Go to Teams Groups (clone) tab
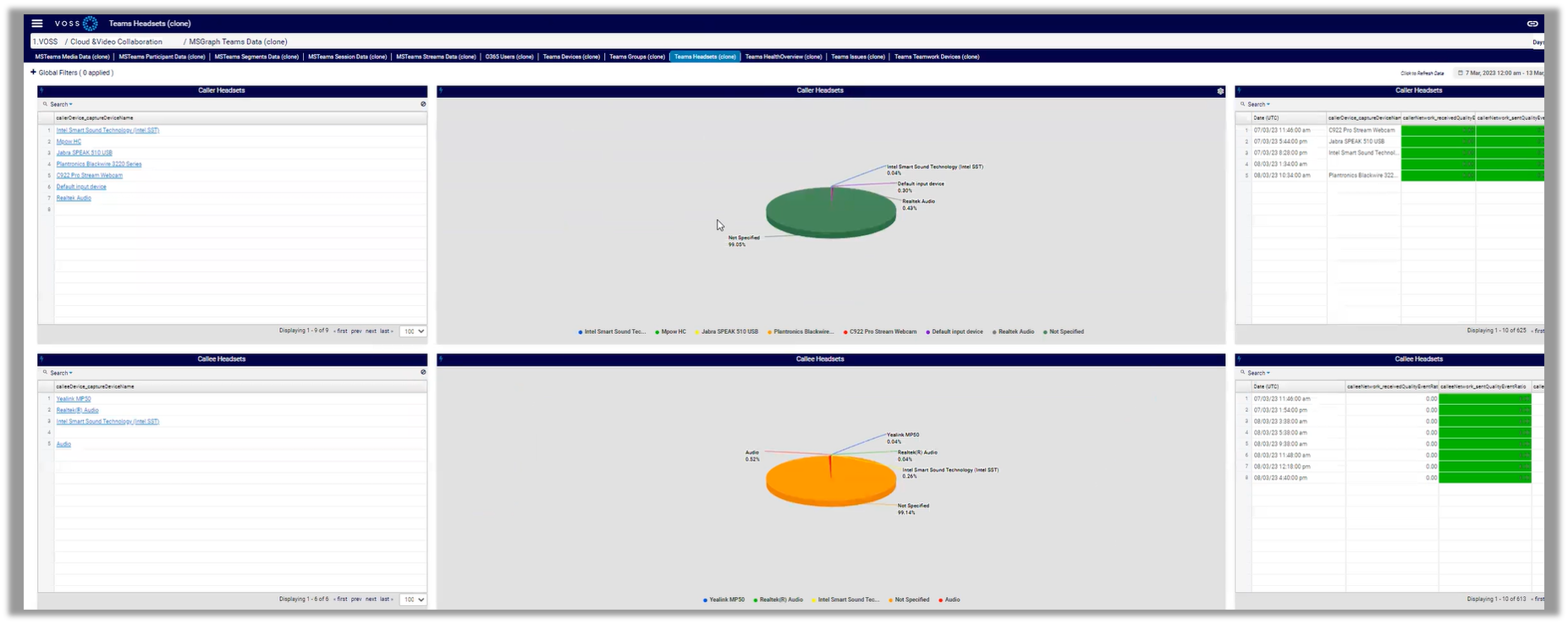This screenshot has width=1568, height=624. (637, 57)
